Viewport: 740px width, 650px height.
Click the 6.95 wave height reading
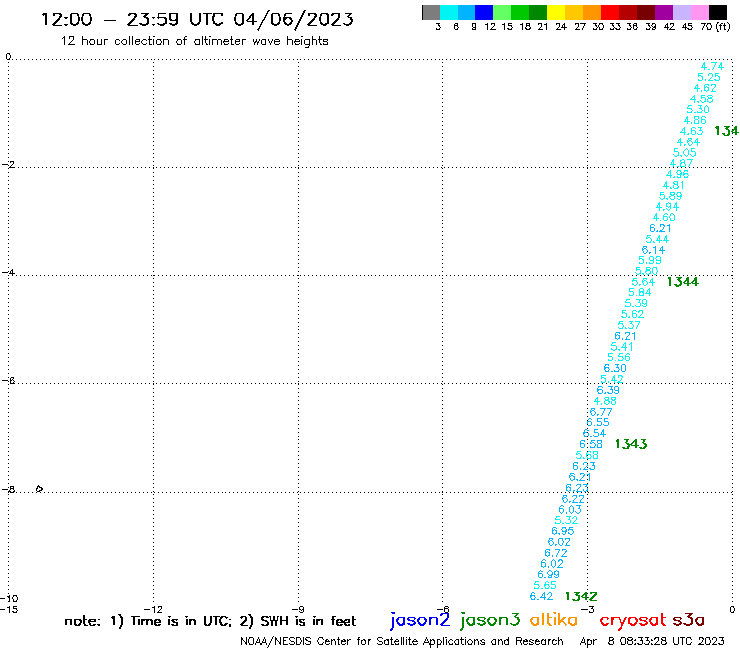point(563,531)
